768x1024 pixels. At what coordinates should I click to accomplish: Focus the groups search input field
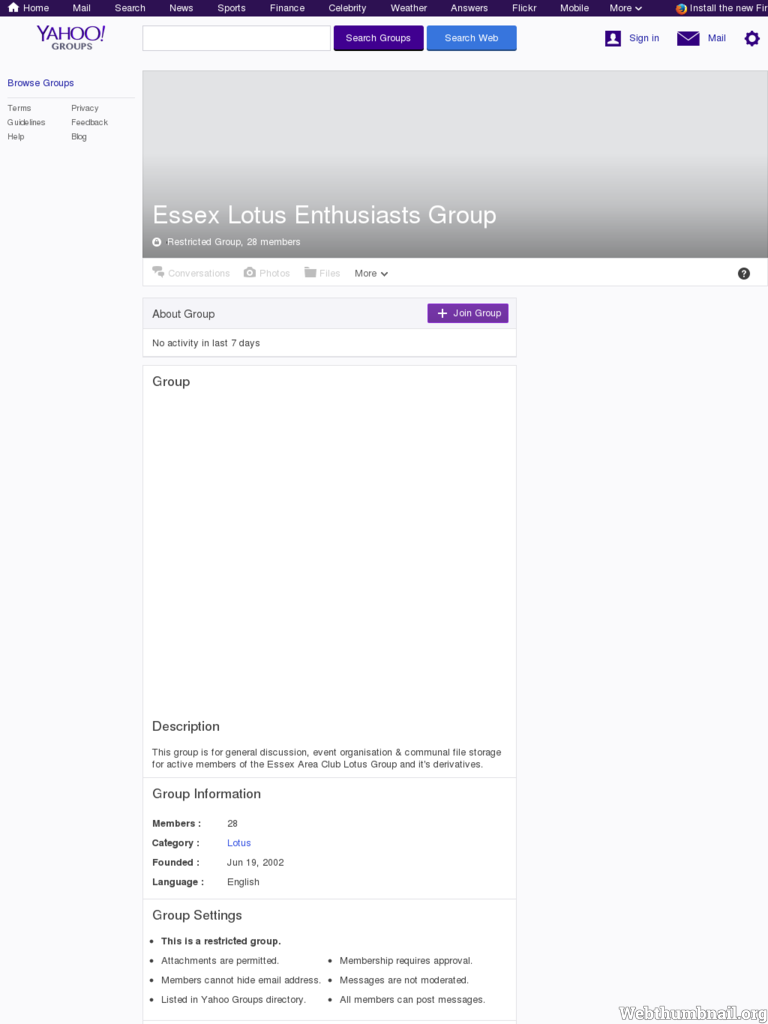[236, 38]
